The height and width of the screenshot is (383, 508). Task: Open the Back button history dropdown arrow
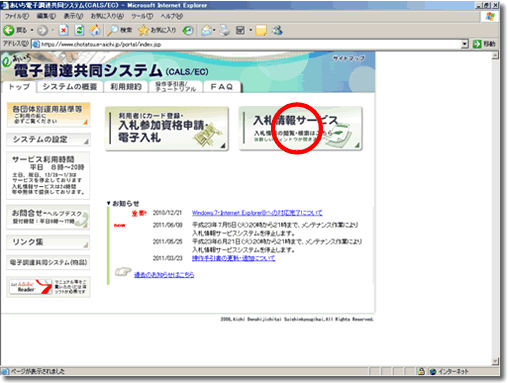click(x=32, y=30)
